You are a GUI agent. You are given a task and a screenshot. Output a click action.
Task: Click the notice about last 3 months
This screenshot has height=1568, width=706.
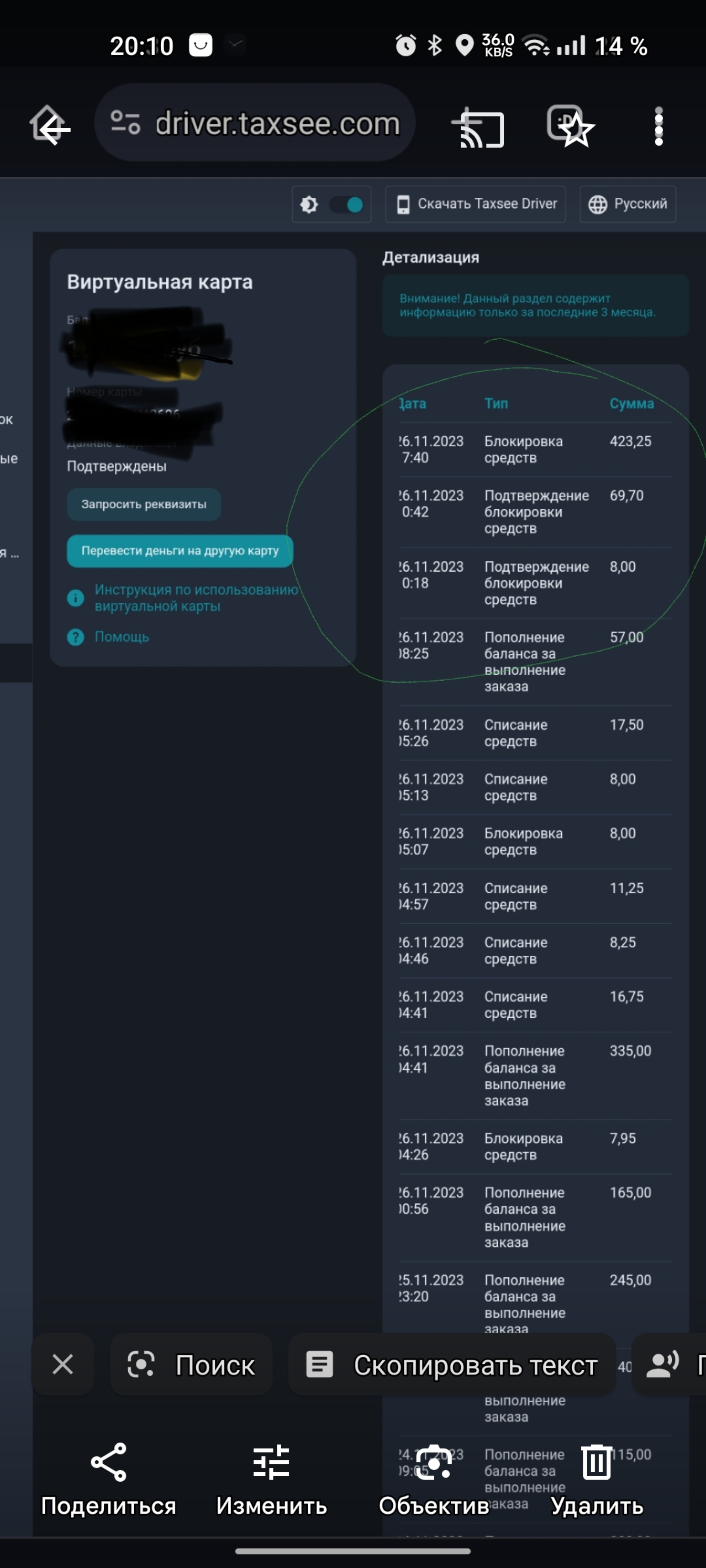(x=535, y=305)
